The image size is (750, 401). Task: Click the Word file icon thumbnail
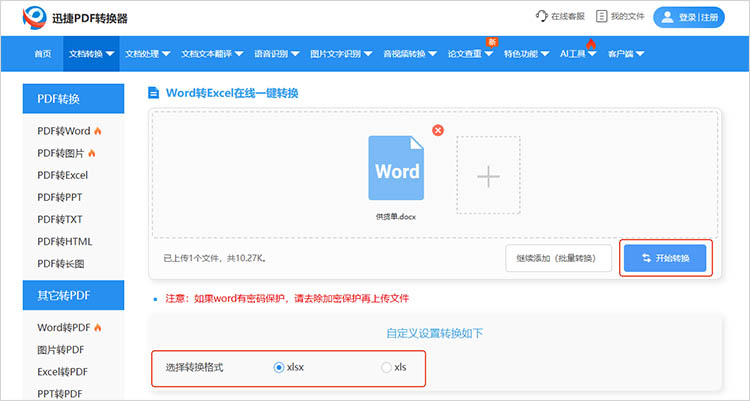(x=396, y=168)
